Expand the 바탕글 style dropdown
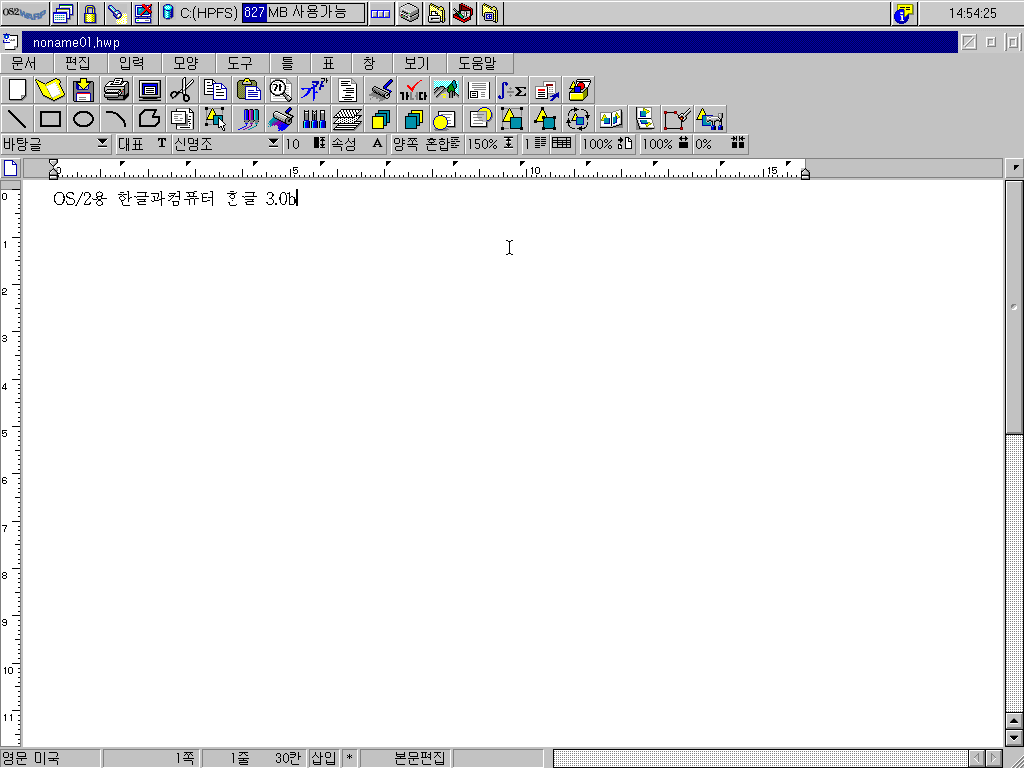The image size is (1024, 768). point(103,144)
